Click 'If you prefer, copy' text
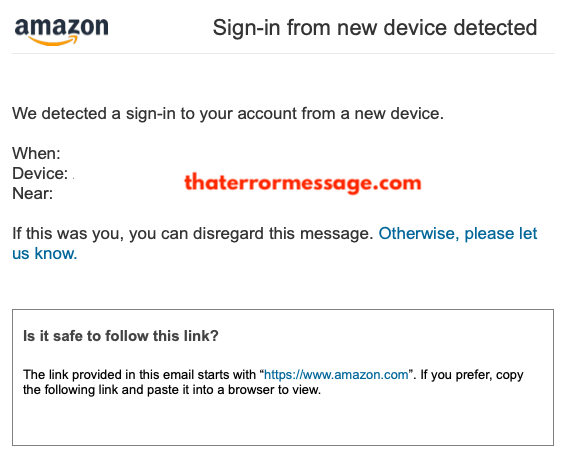The height and width of the screenshot is (461, 565). (472, 375)
